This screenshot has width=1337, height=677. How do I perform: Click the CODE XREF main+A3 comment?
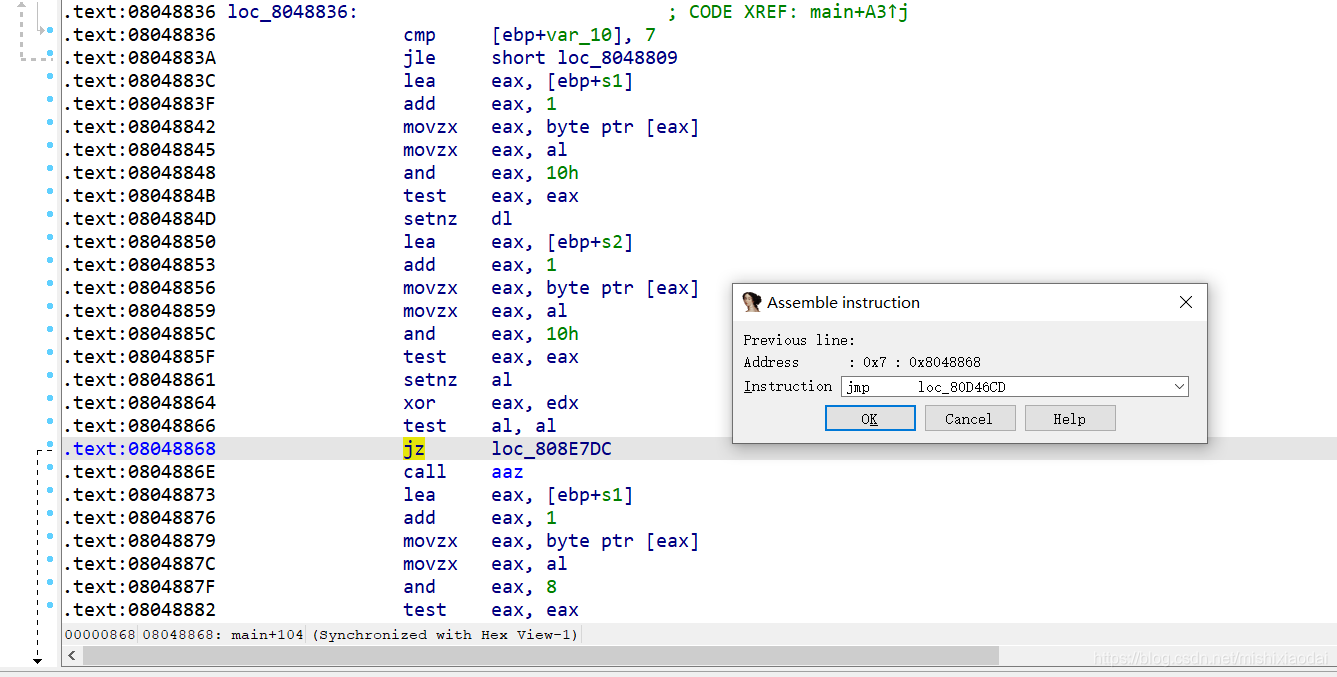tap(788, 12)
